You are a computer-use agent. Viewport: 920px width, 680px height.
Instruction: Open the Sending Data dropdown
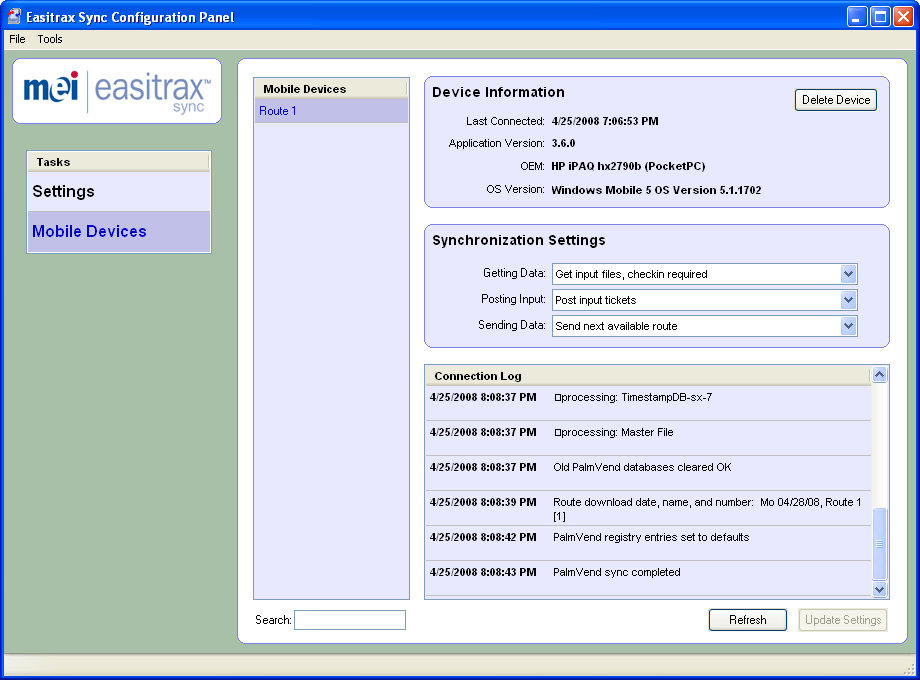pyautogui.click(x=848, y=326)
